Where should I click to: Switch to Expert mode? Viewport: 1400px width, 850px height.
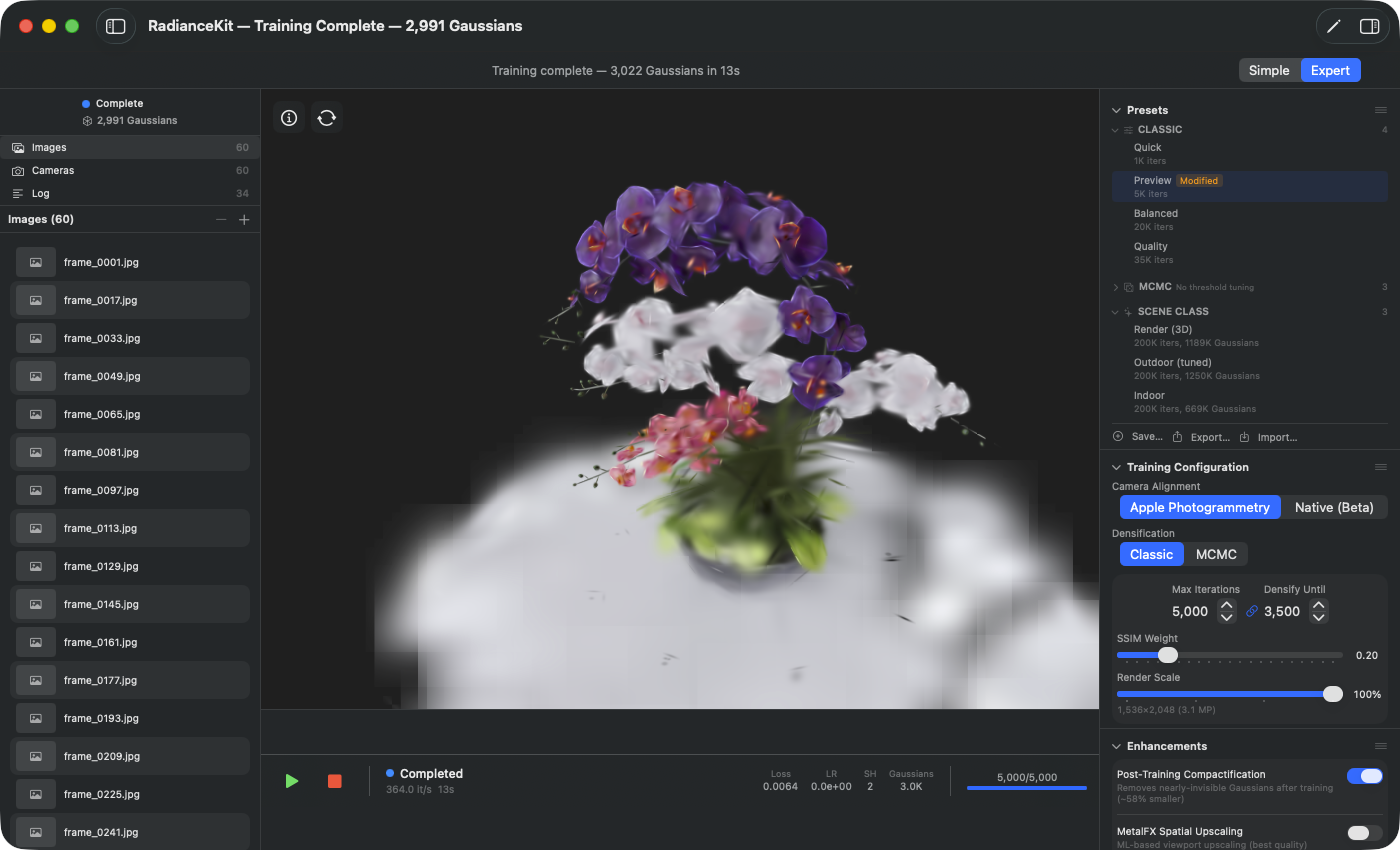(1331, 70)
